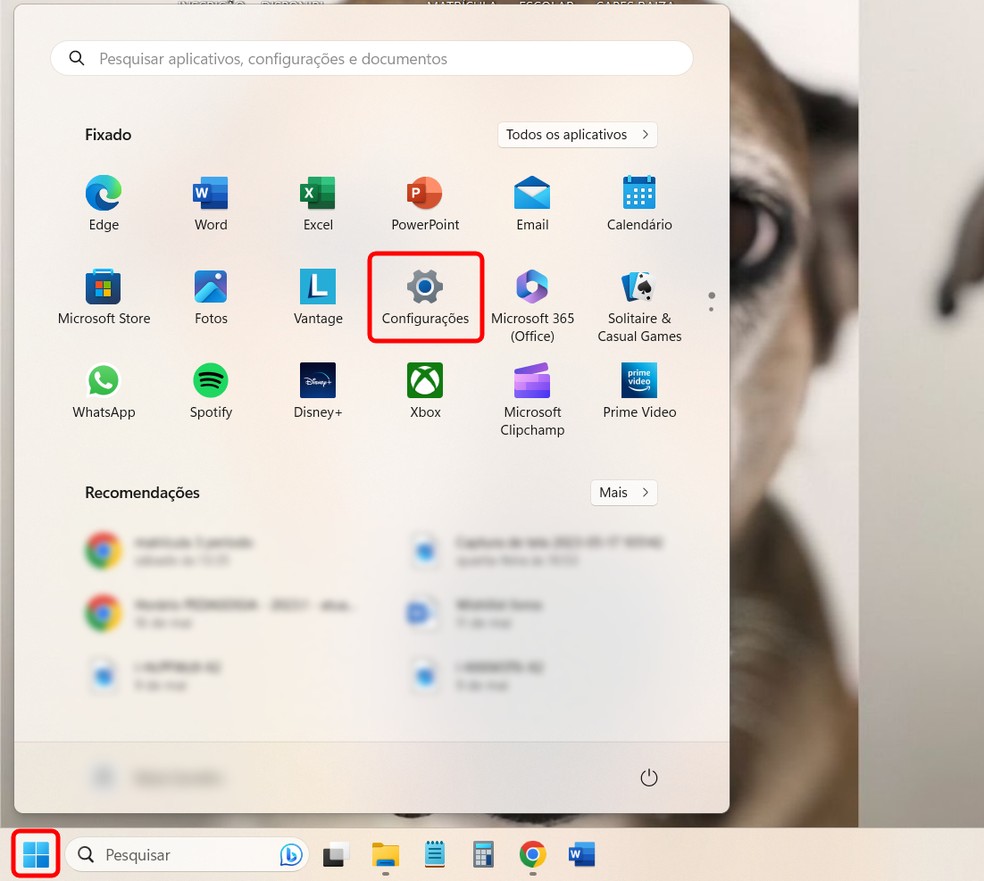Expand the Mais recommendations section
Image resolution: width=984 pixels, height=881 pixels.
[623, 492]
